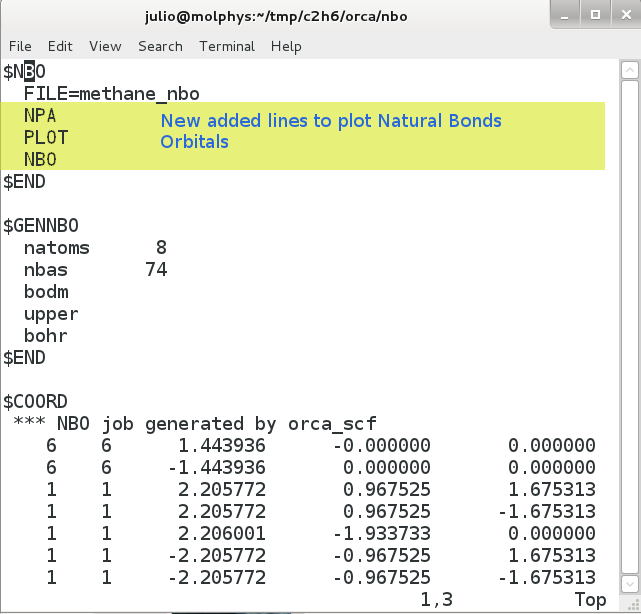This screenshot has height=614, width=641.
Task: Place cursor on $GENNBO header
Action: pyautogui.click(x=41, y=226)
